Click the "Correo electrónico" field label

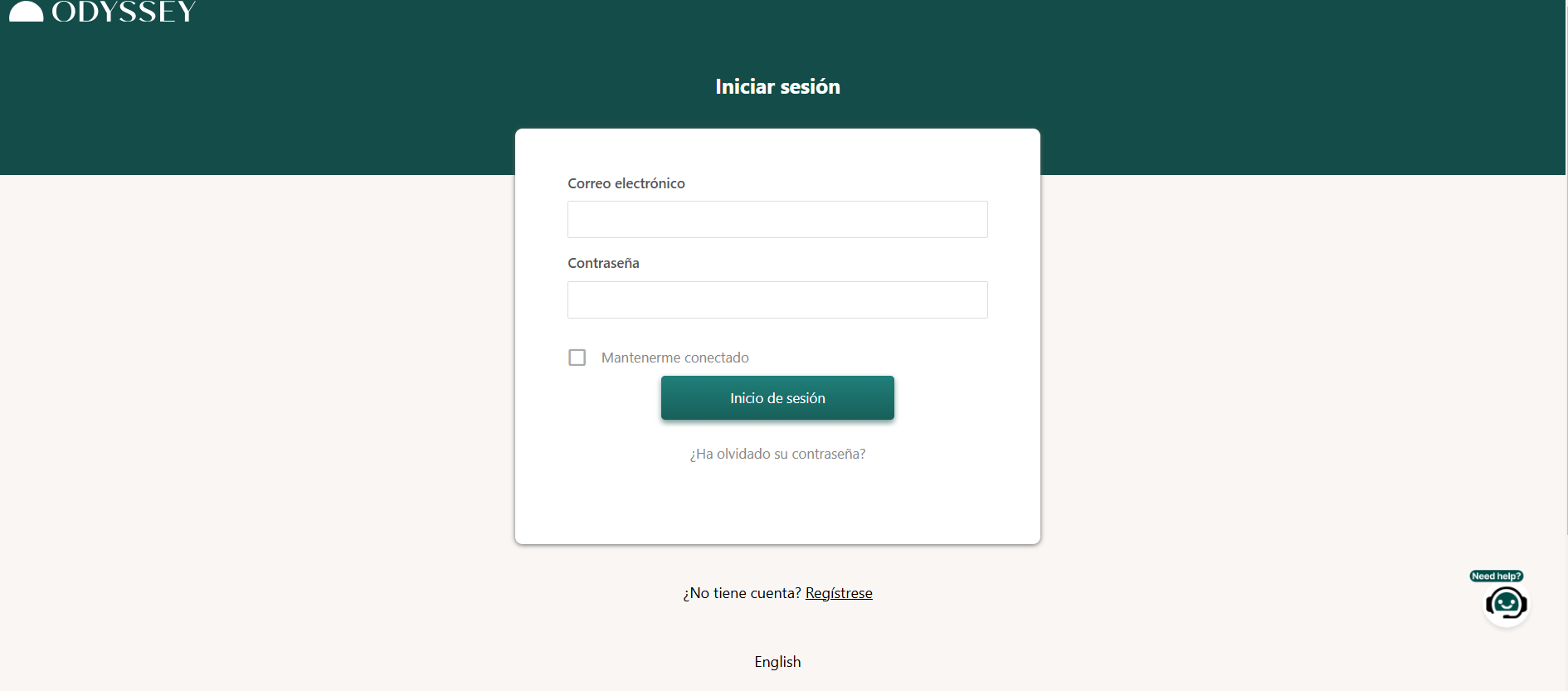[626, 183]
